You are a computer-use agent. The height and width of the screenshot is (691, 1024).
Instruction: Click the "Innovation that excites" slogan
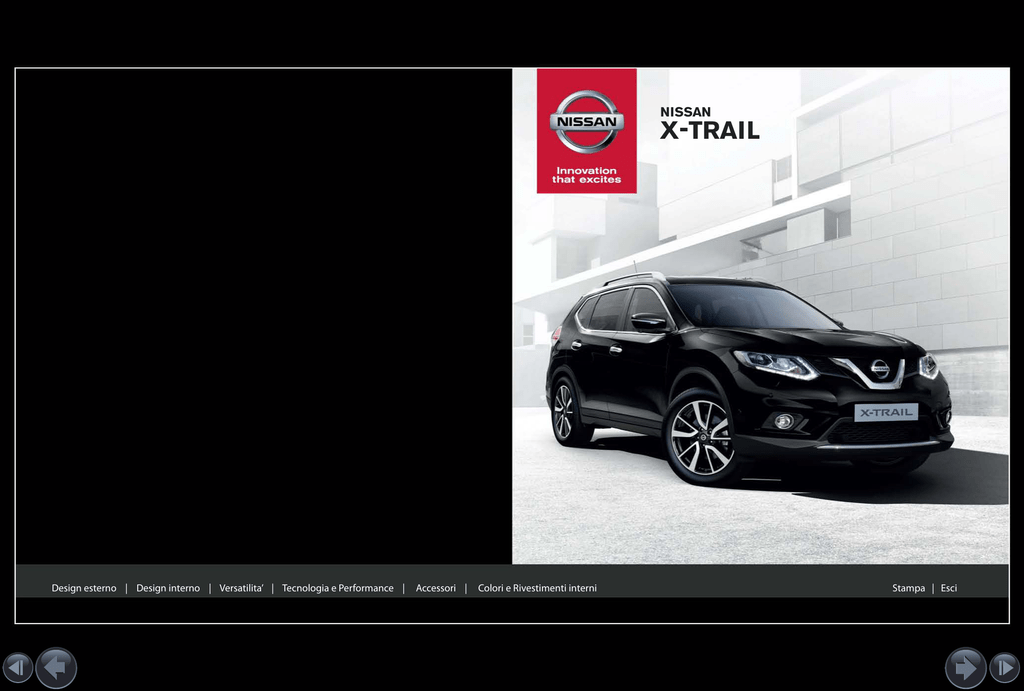pos(587,175)
